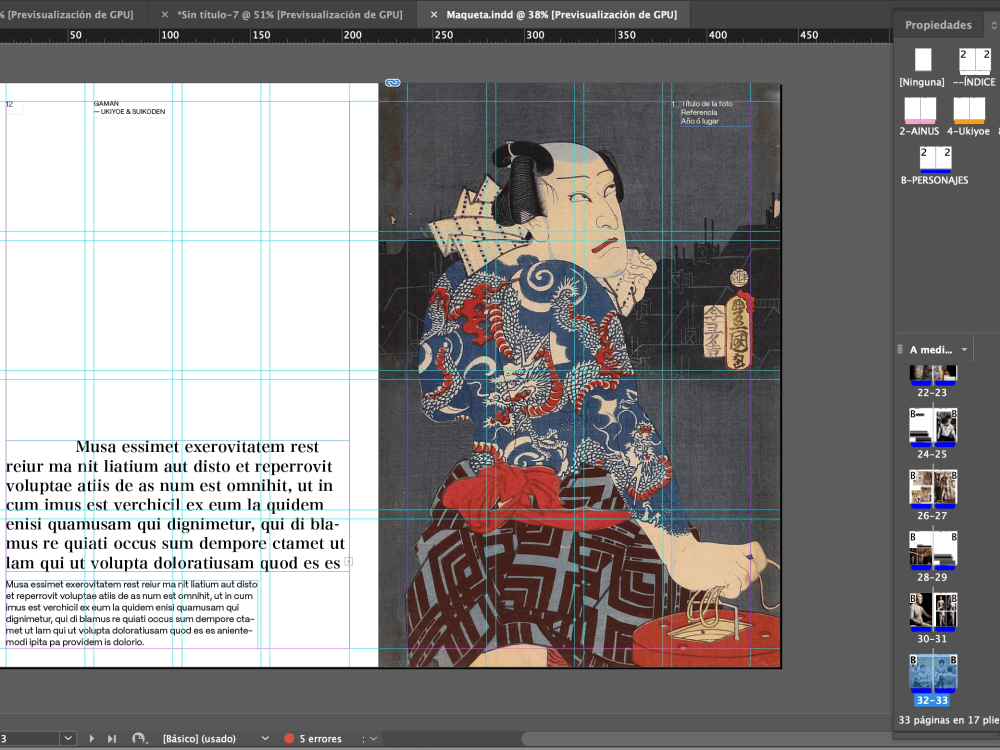The height and width of the screenshot is (750, 1000).
Task: Open the [Básico] (usado) profile dropdown
Action: 216,739
